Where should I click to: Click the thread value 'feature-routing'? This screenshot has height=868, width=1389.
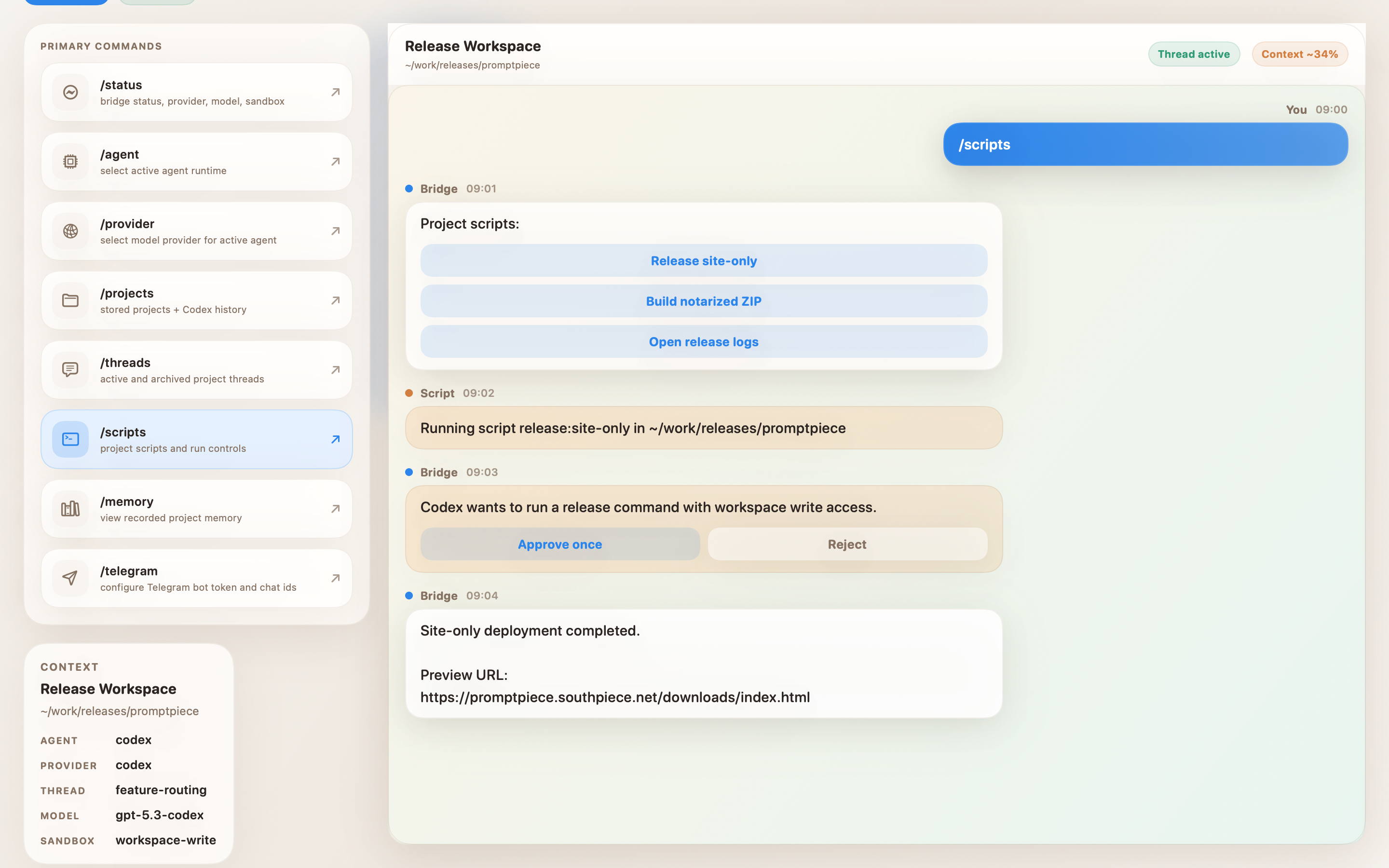pos(161,790)
